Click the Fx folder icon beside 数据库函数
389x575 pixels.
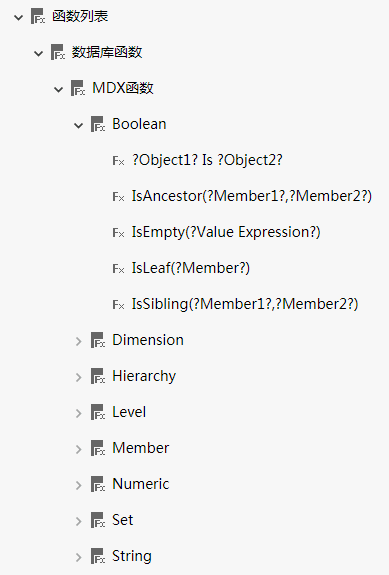58,52
